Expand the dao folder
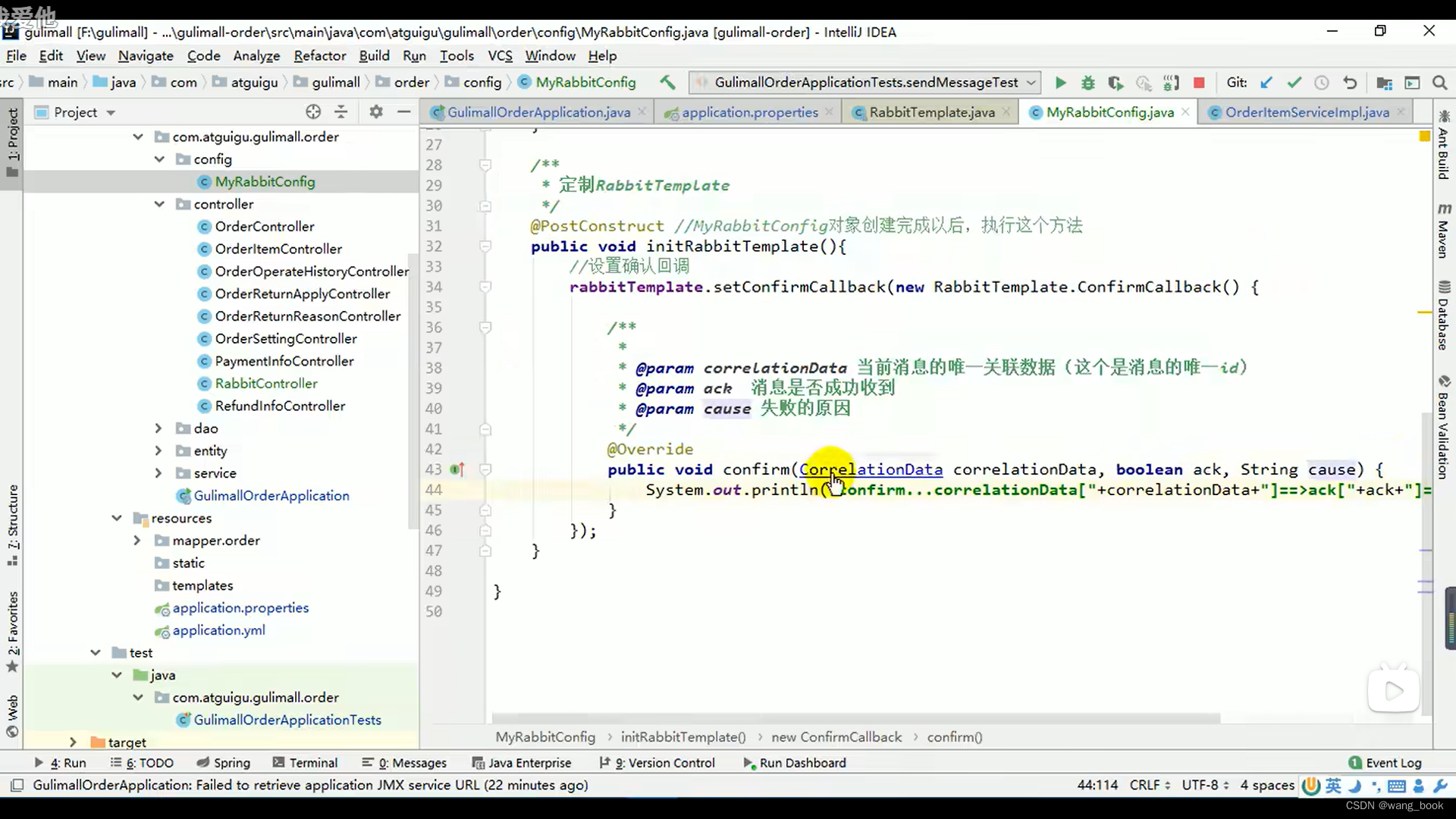This screenshot has height=819, width=1456. coord(158,428)
